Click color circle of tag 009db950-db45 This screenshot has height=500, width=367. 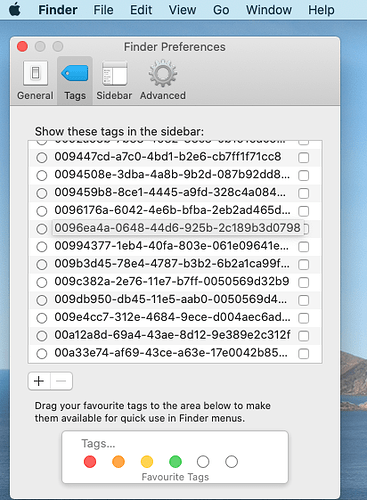click(x=42, y=300)
